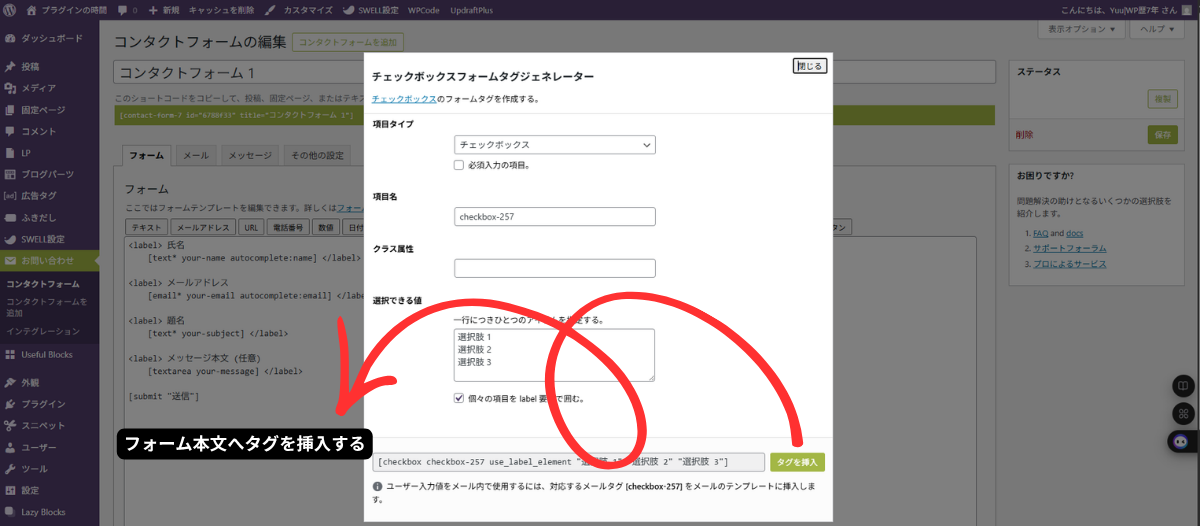Image resolution: width=1200 pixels, height=526 pixels.
Task: Click the Plugins icon in sidebar
Action: (10, 404)
